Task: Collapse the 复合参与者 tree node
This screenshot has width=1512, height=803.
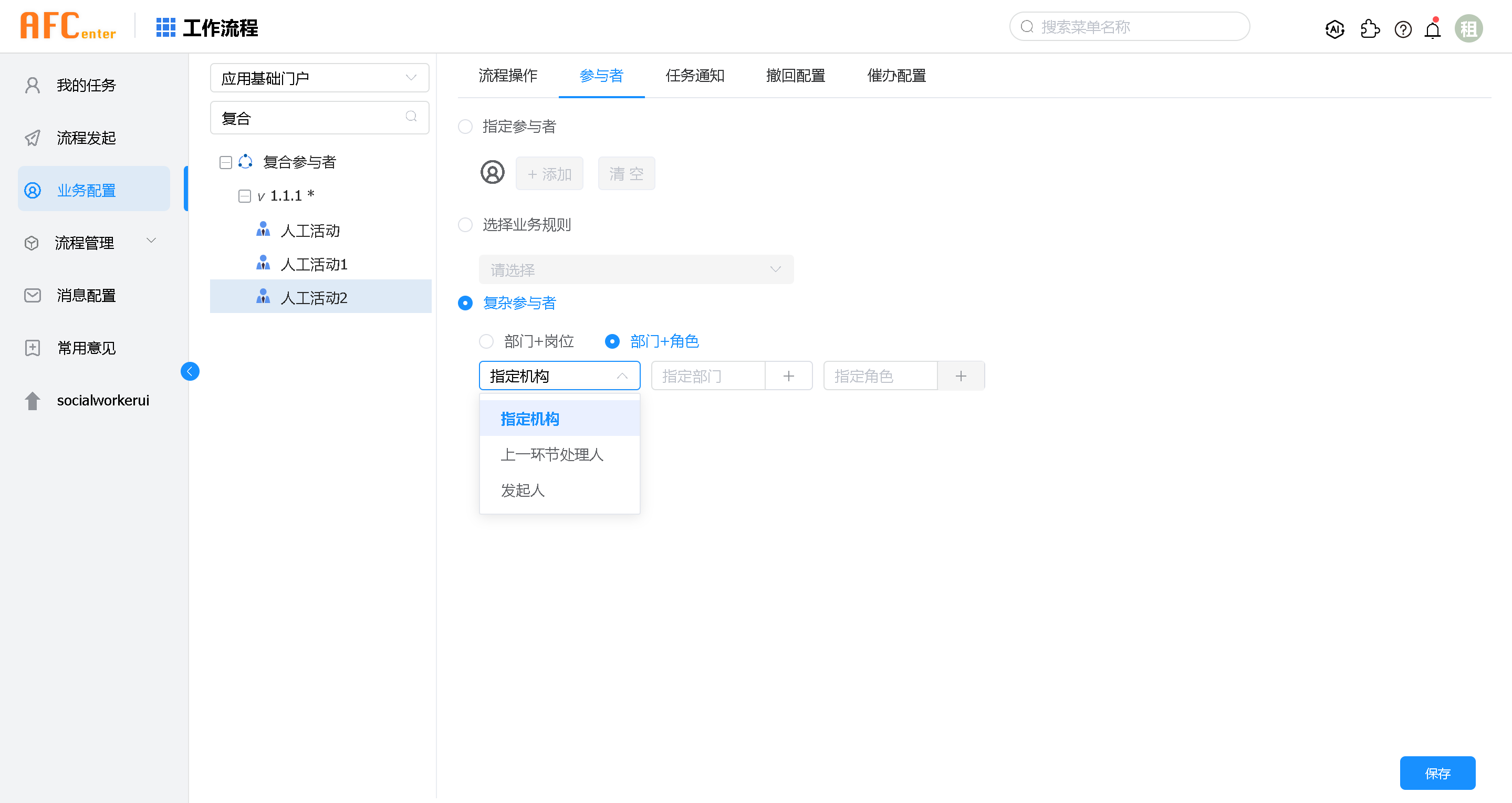Action: [x=225, y=162]
